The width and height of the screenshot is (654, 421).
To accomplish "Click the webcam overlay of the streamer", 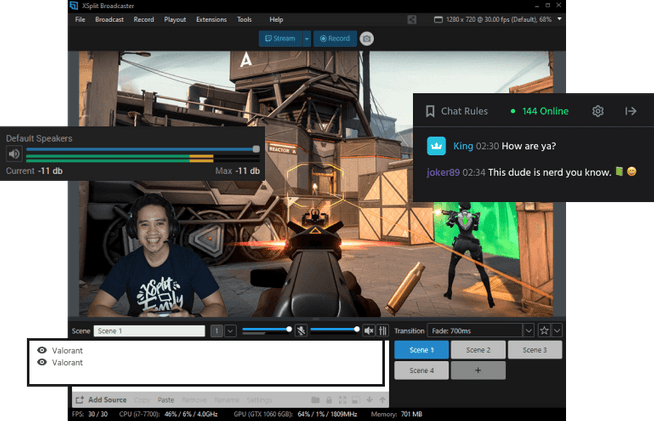I will (156, 255).
